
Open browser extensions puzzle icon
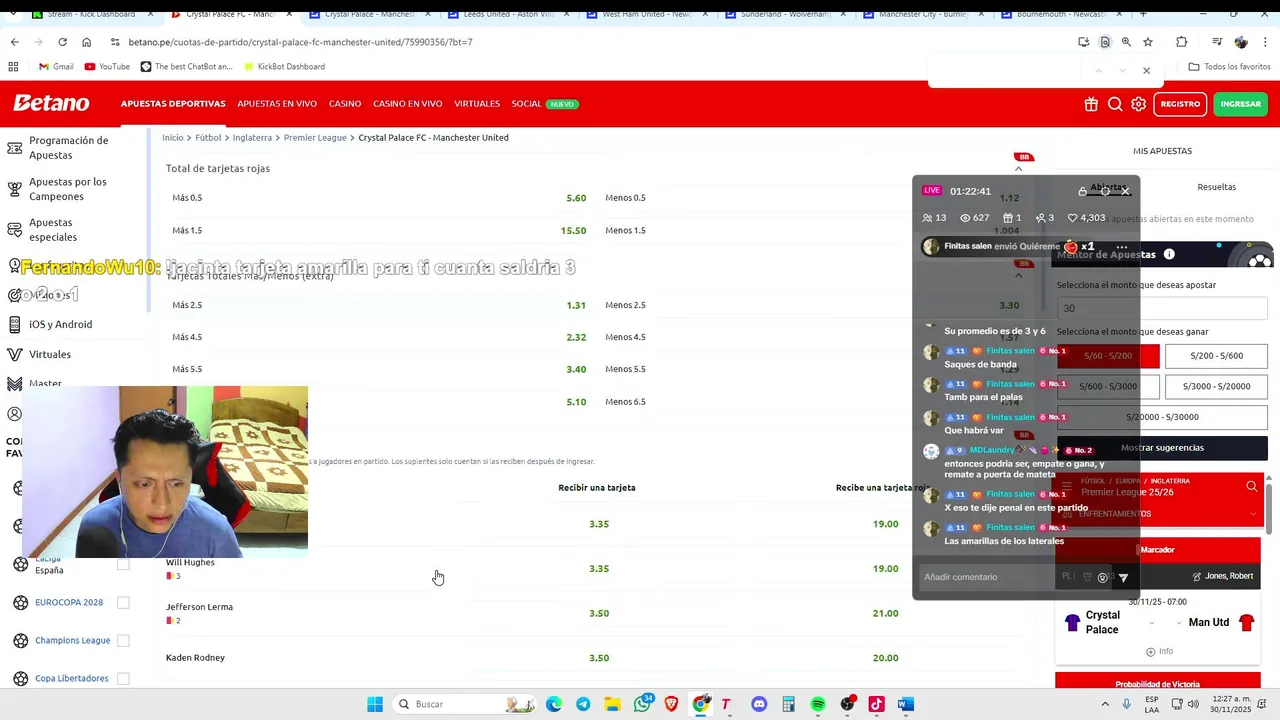coord(1182,42)
